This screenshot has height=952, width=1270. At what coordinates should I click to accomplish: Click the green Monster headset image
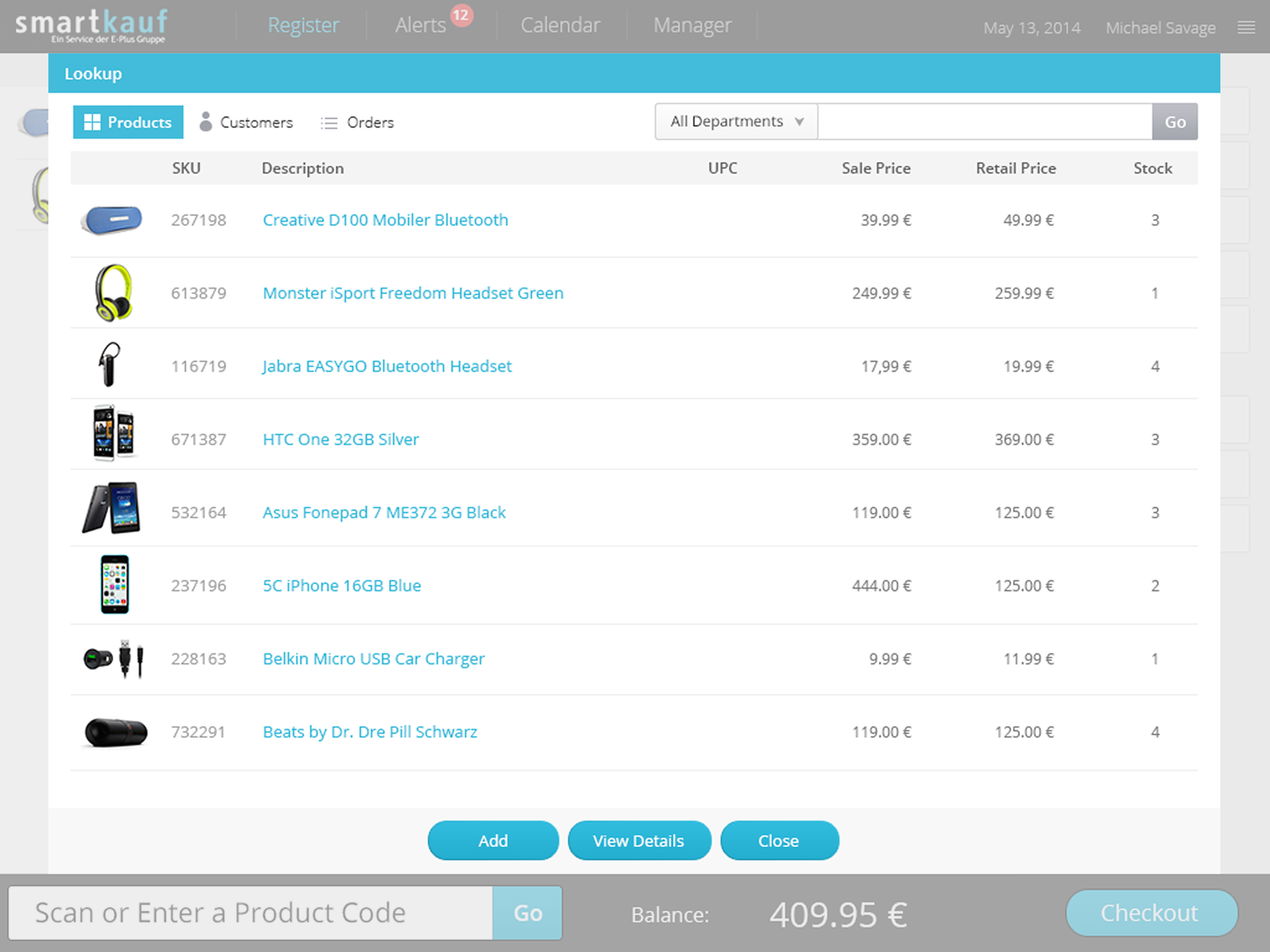[113, 293]
